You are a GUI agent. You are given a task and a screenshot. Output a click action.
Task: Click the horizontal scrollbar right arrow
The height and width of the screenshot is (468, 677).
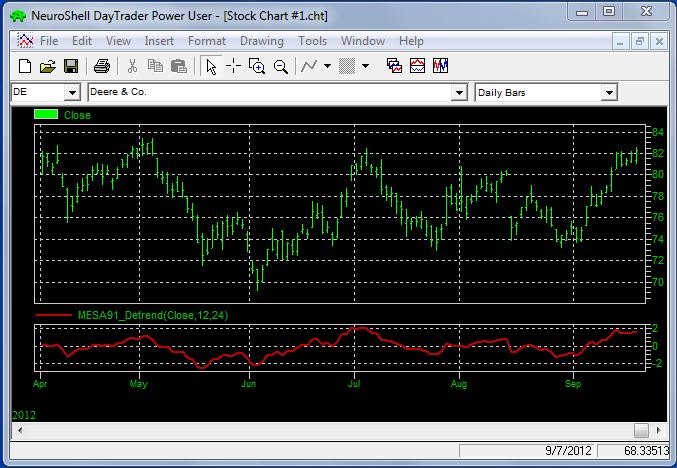coord(658,430)
